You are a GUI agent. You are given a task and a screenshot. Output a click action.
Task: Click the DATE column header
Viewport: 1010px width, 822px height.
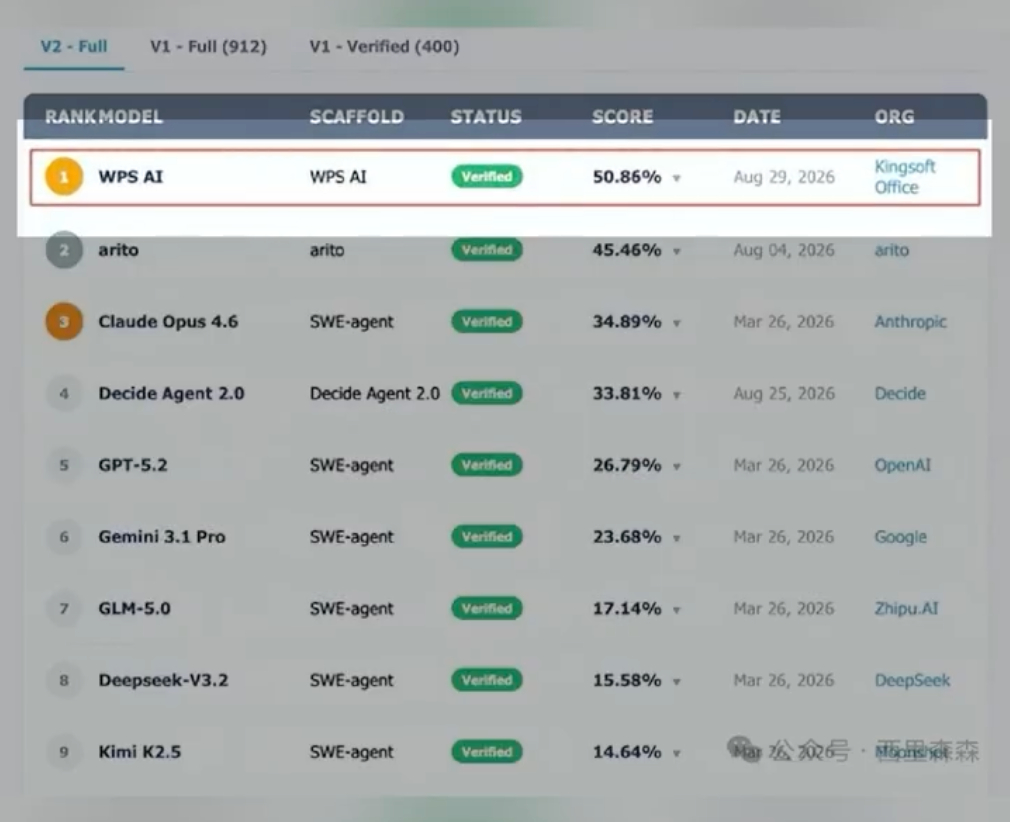tap(757, 117)
